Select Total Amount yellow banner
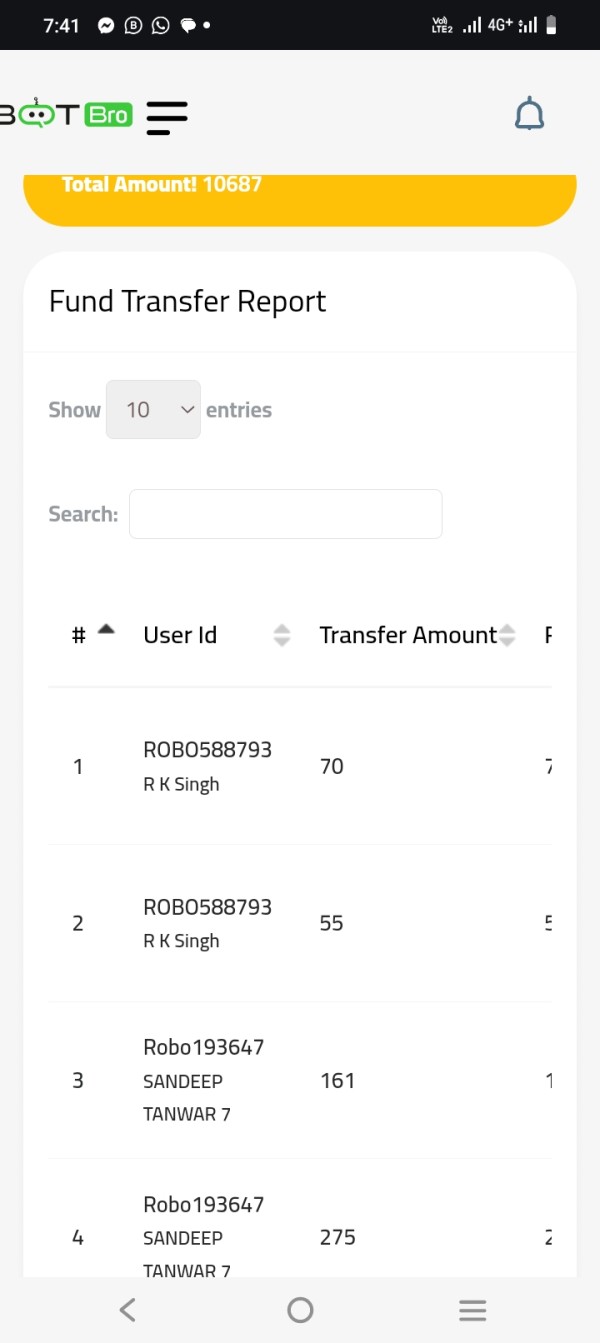Viewport: 600px width, 1343px height. (300, 200)
